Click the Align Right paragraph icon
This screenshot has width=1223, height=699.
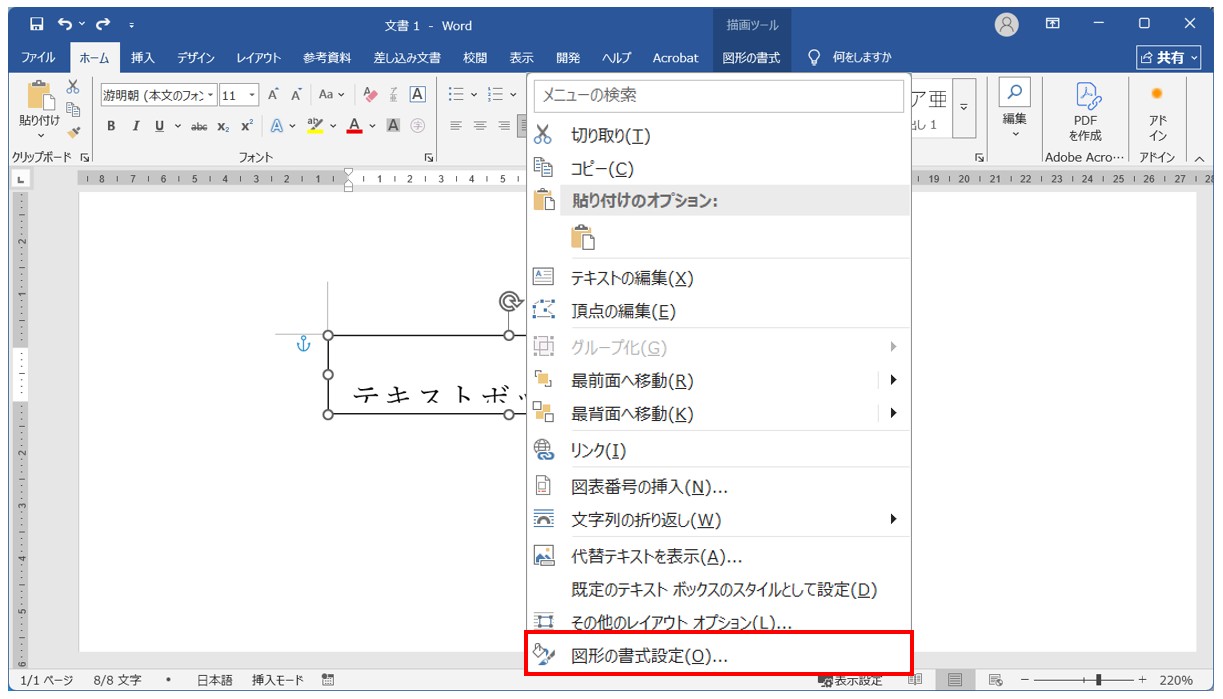click(x=504, y=126)
